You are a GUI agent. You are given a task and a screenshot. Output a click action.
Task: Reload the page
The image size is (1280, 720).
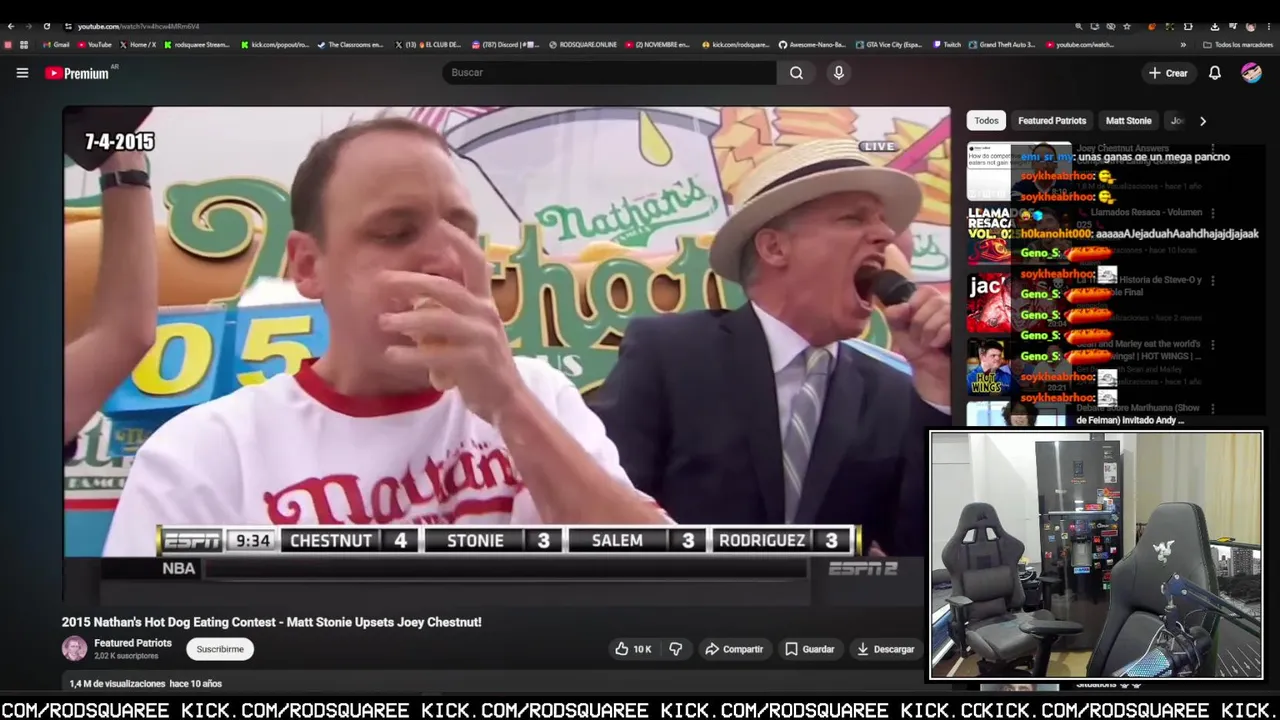pyautogui.click(x=46, y=26)
